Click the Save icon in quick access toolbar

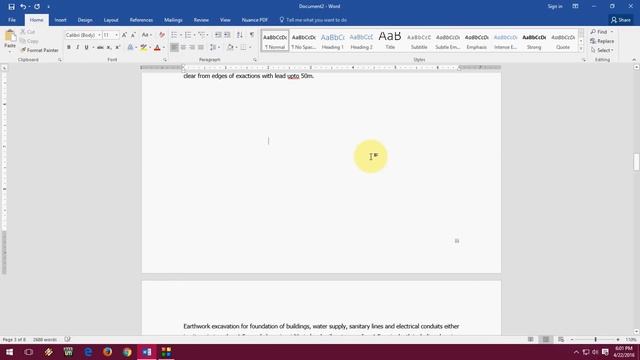coord(11,7)
